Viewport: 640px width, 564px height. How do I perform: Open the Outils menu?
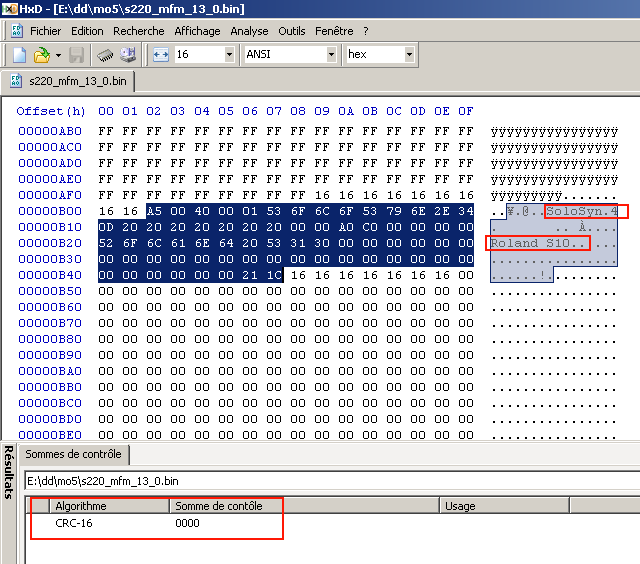click(291, 31)
